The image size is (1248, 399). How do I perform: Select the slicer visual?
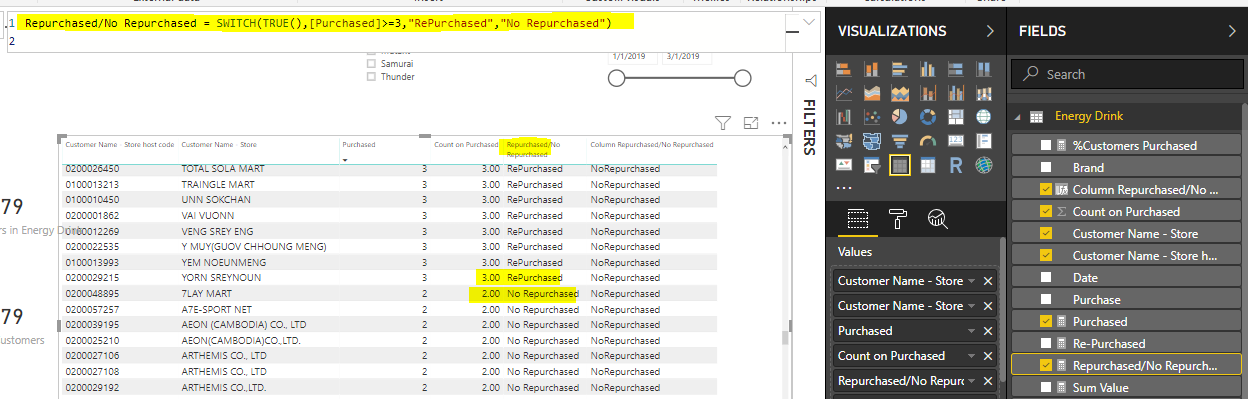point(871,165)
